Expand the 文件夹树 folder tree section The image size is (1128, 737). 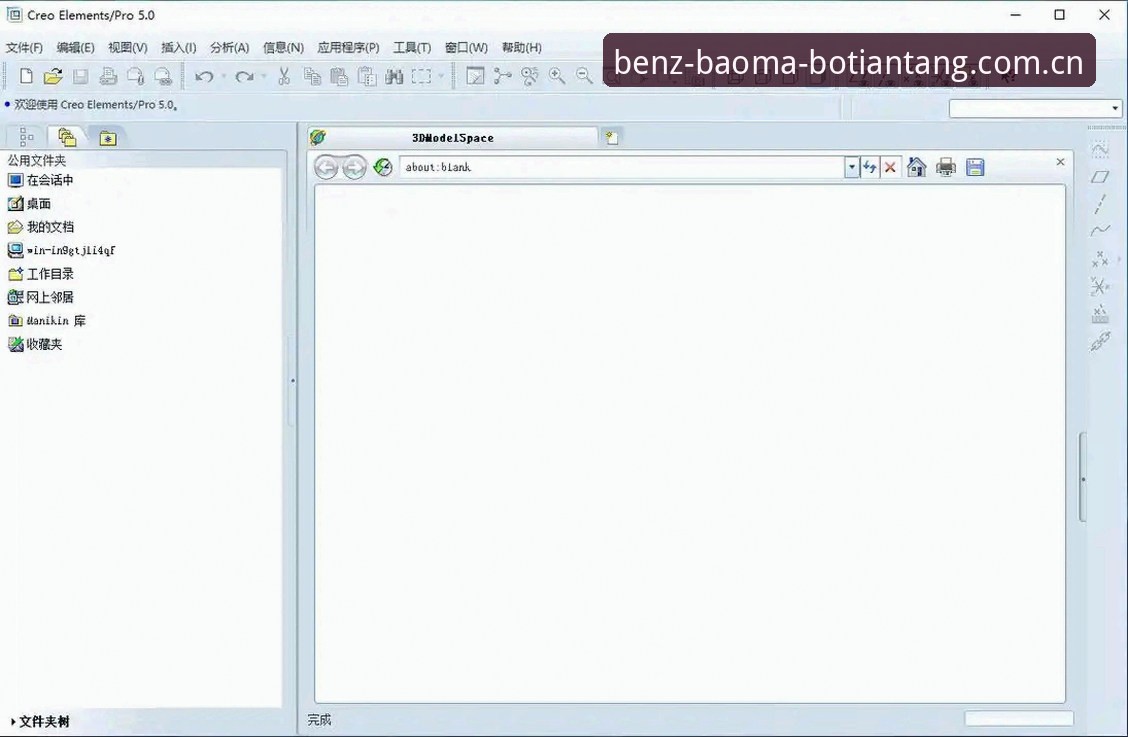[40, 721]
